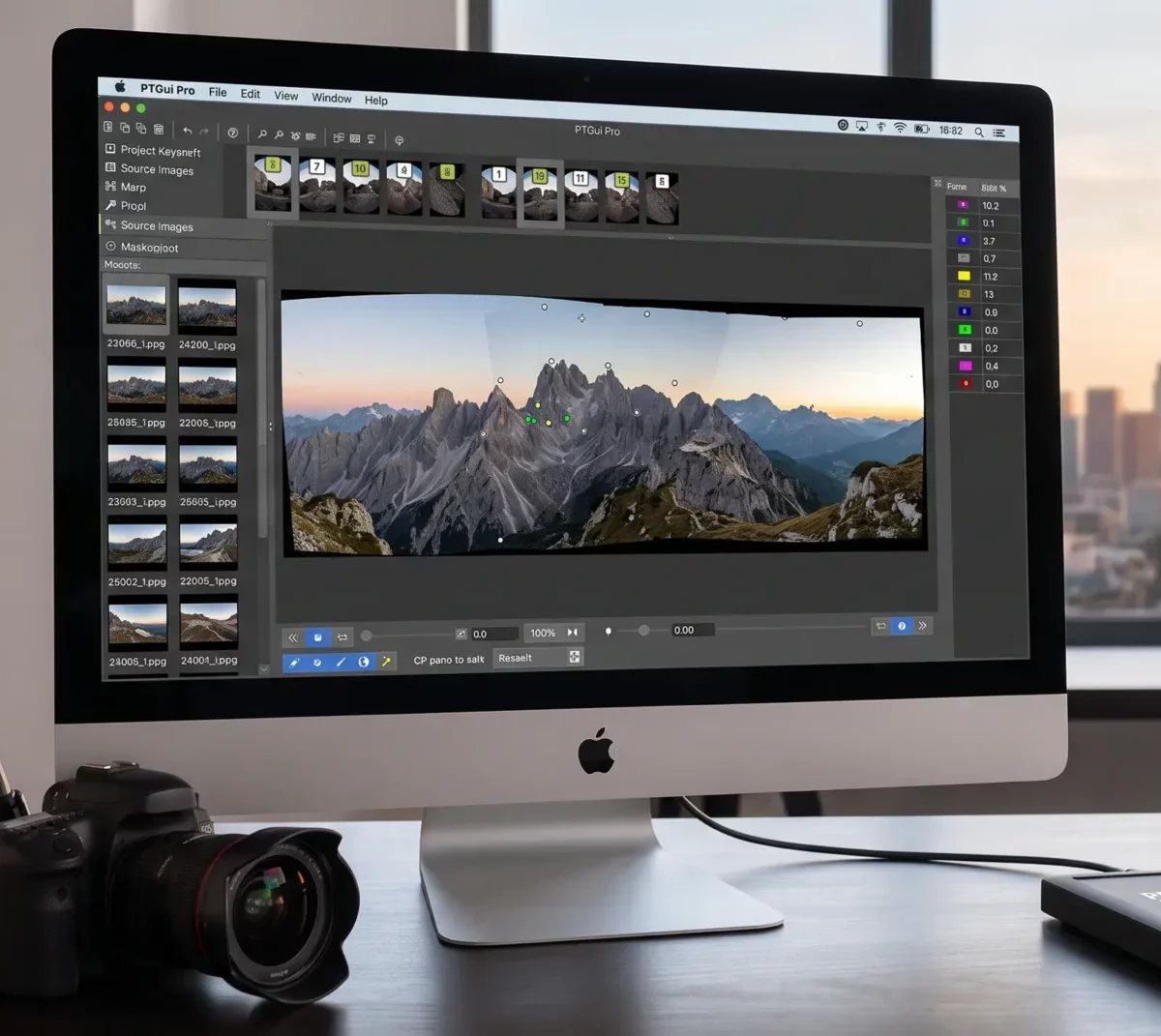
Task: Open the File menu
Action: [x=218, y=92]
